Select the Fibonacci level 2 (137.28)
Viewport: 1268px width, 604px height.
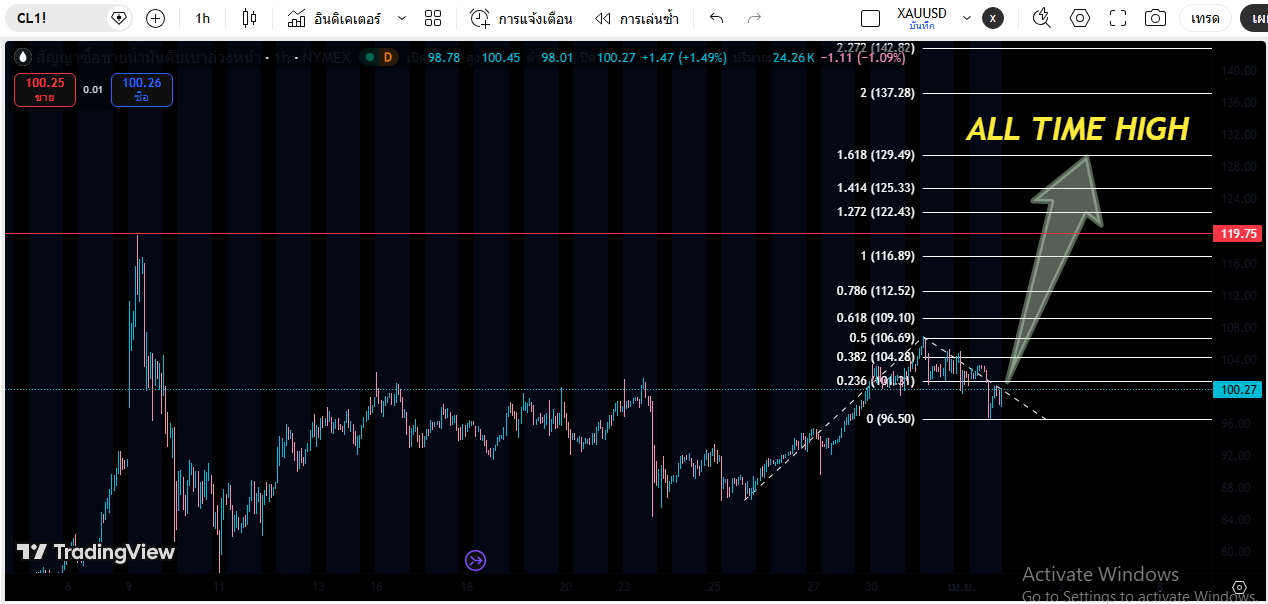887,93
